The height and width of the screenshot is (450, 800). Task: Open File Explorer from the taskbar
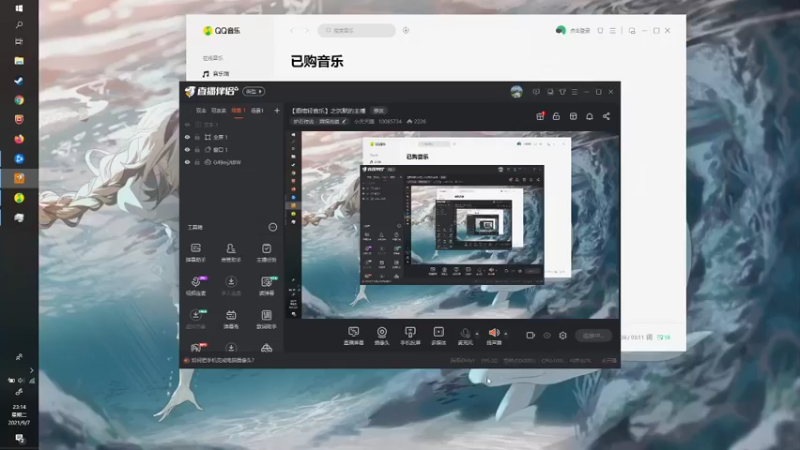click(x=19, y=61)
